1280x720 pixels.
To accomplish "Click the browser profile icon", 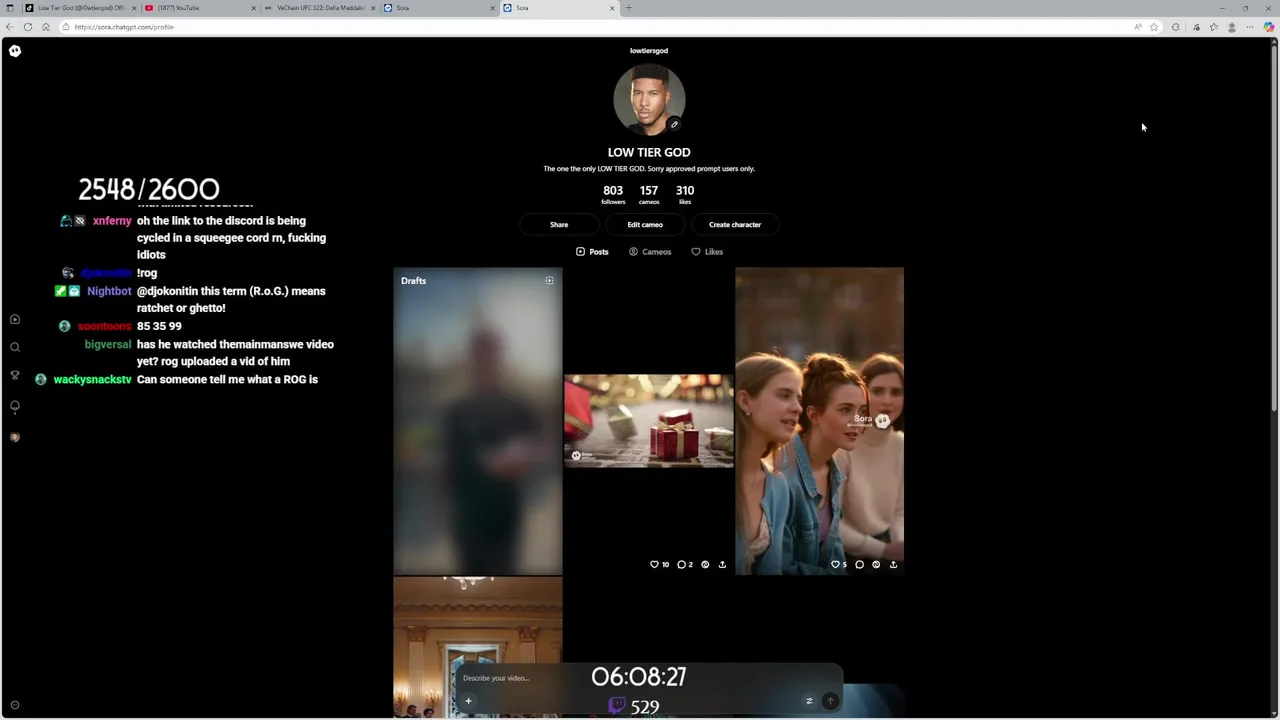I will coord(1231,27).
